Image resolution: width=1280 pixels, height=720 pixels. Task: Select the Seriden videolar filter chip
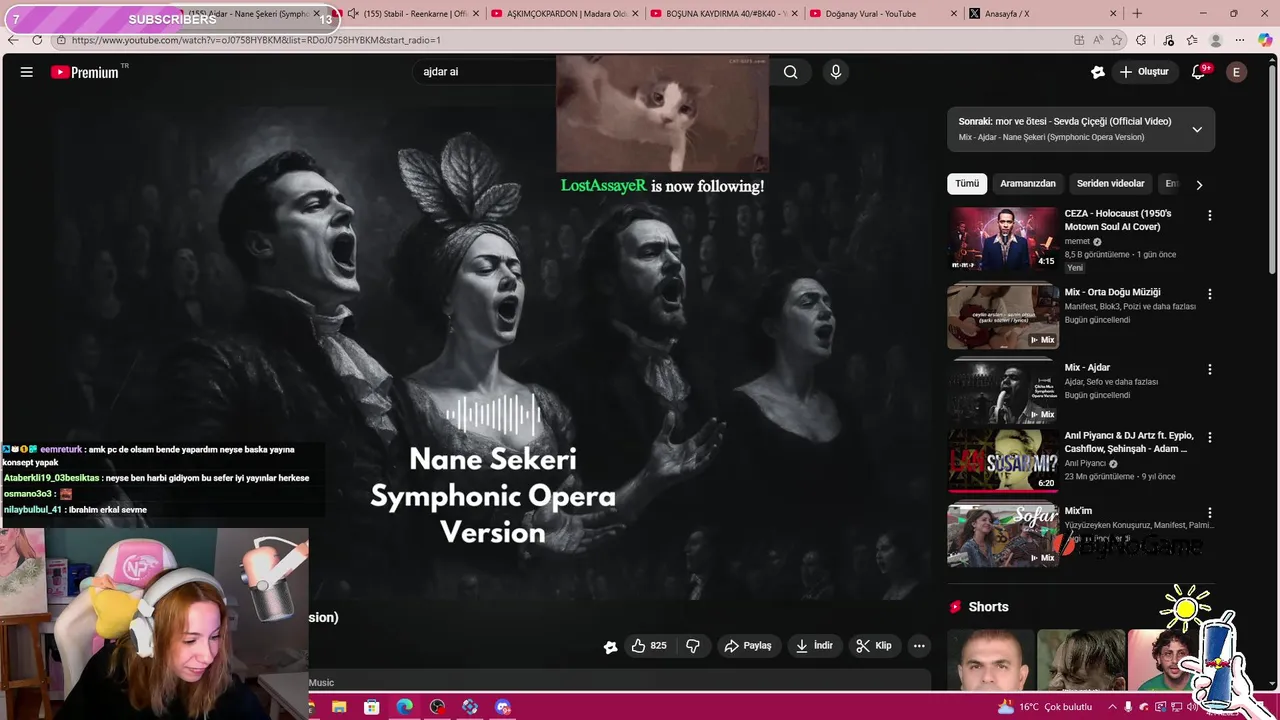coord(1110,184)
